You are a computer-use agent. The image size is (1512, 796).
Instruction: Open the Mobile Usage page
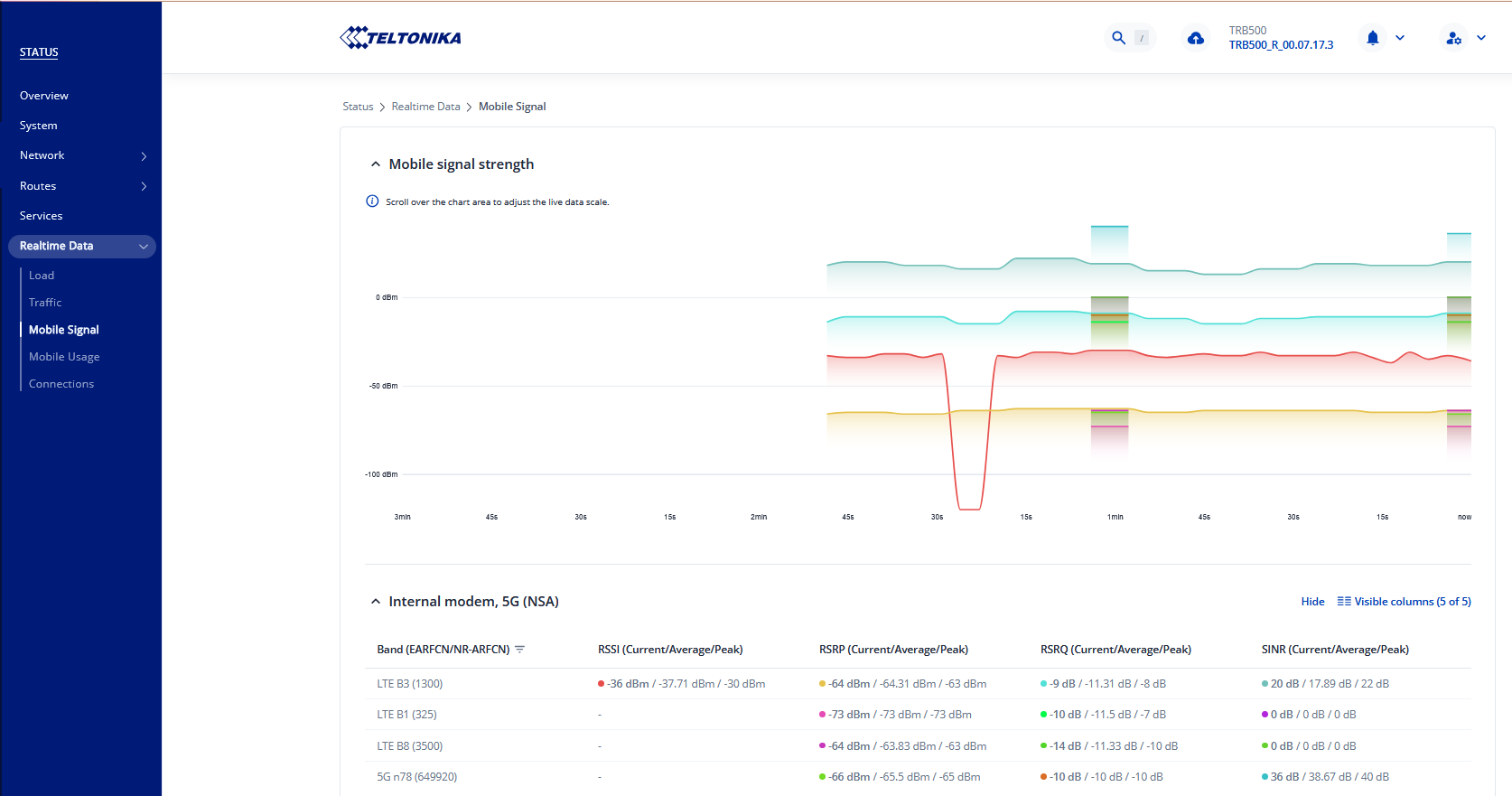click(x=64, y=357)
